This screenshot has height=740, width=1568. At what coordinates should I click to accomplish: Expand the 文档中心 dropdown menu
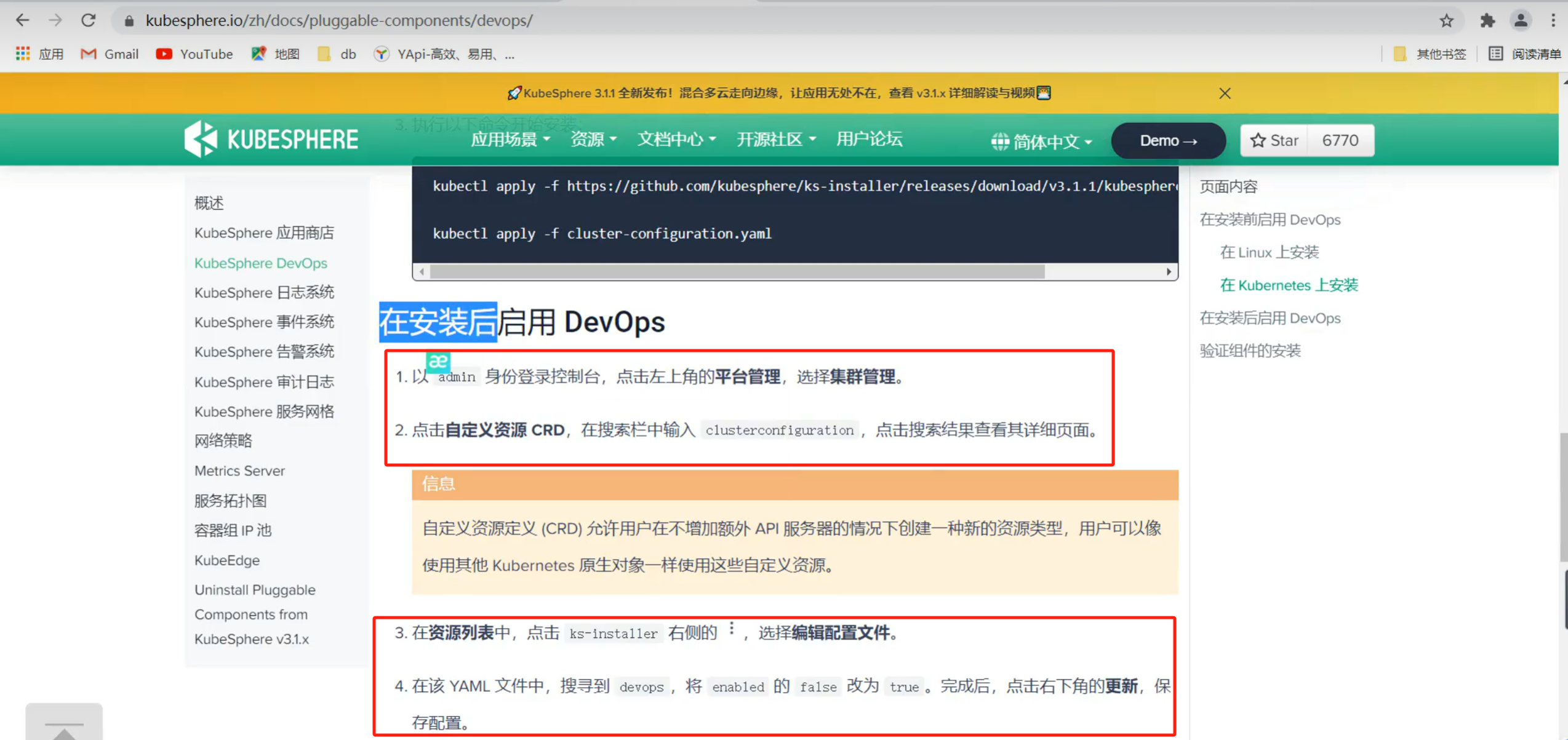click(x=676, y=140)
